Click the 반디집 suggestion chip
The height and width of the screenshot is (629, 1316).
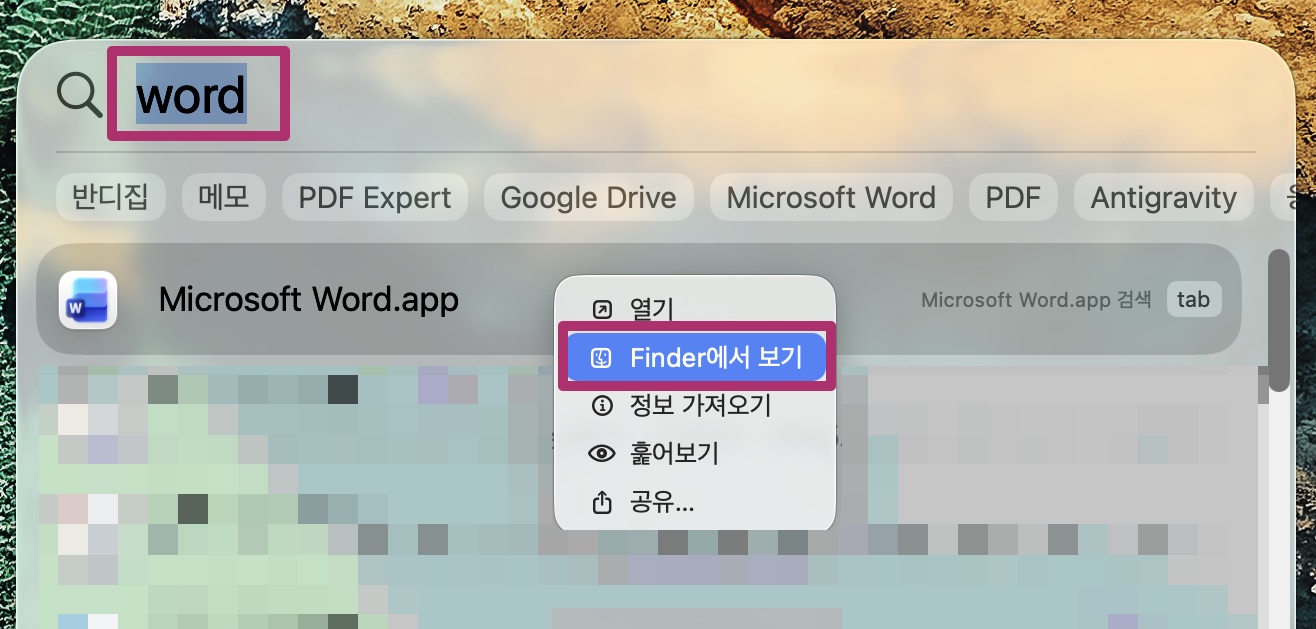110,197
